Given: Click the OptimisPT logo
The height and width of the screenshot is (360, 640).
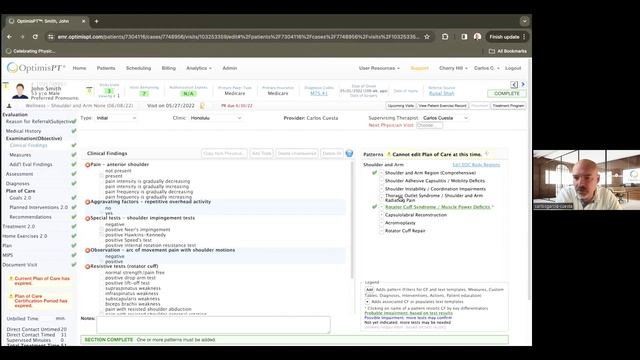Looking at the screenshot, I should [x=36, y=68].
